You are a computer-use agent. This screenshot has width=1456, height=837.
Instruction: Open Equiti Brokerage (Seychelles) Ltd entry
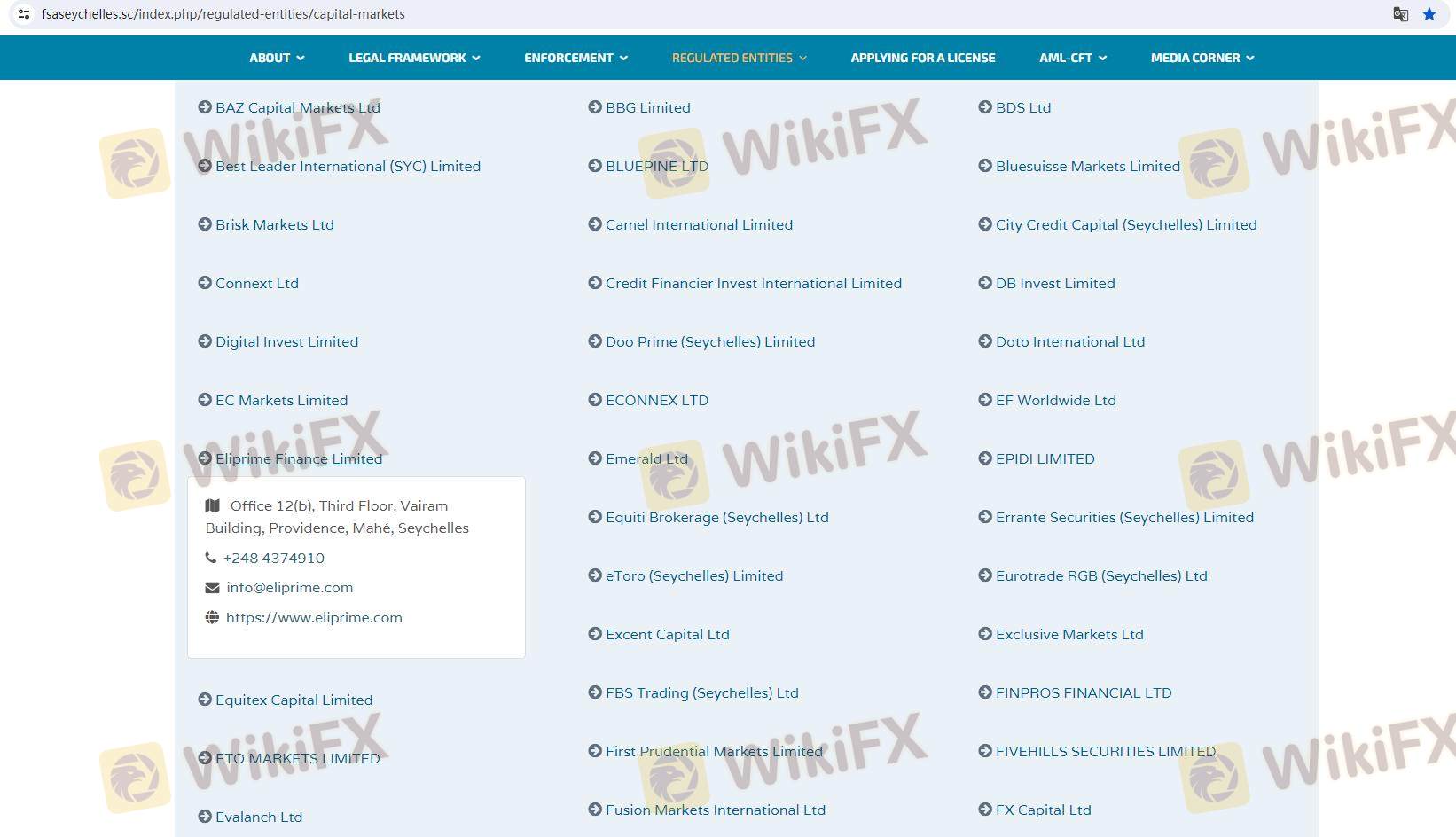pyautogui.click(x=717, y=517)
